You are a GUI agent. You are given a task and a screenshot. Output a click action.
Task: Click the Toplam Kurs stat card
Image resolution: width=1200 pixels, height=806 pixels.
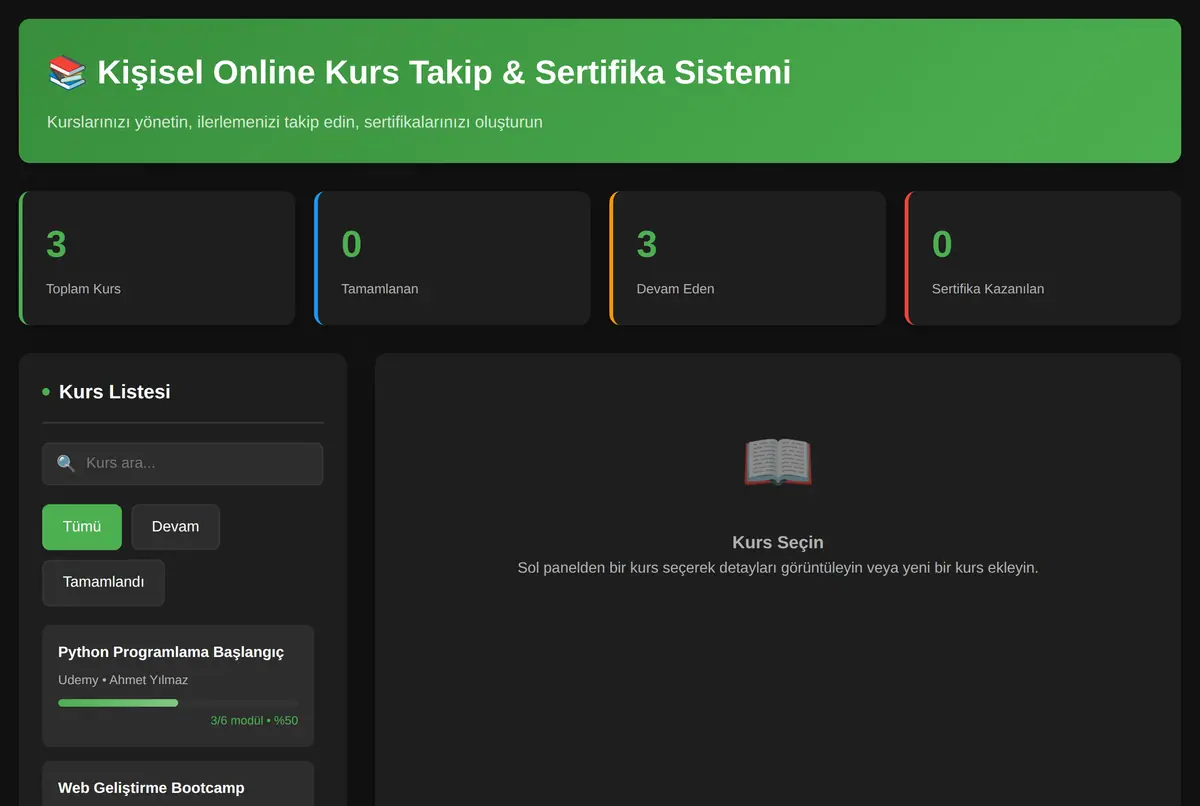tap(157, 258)
